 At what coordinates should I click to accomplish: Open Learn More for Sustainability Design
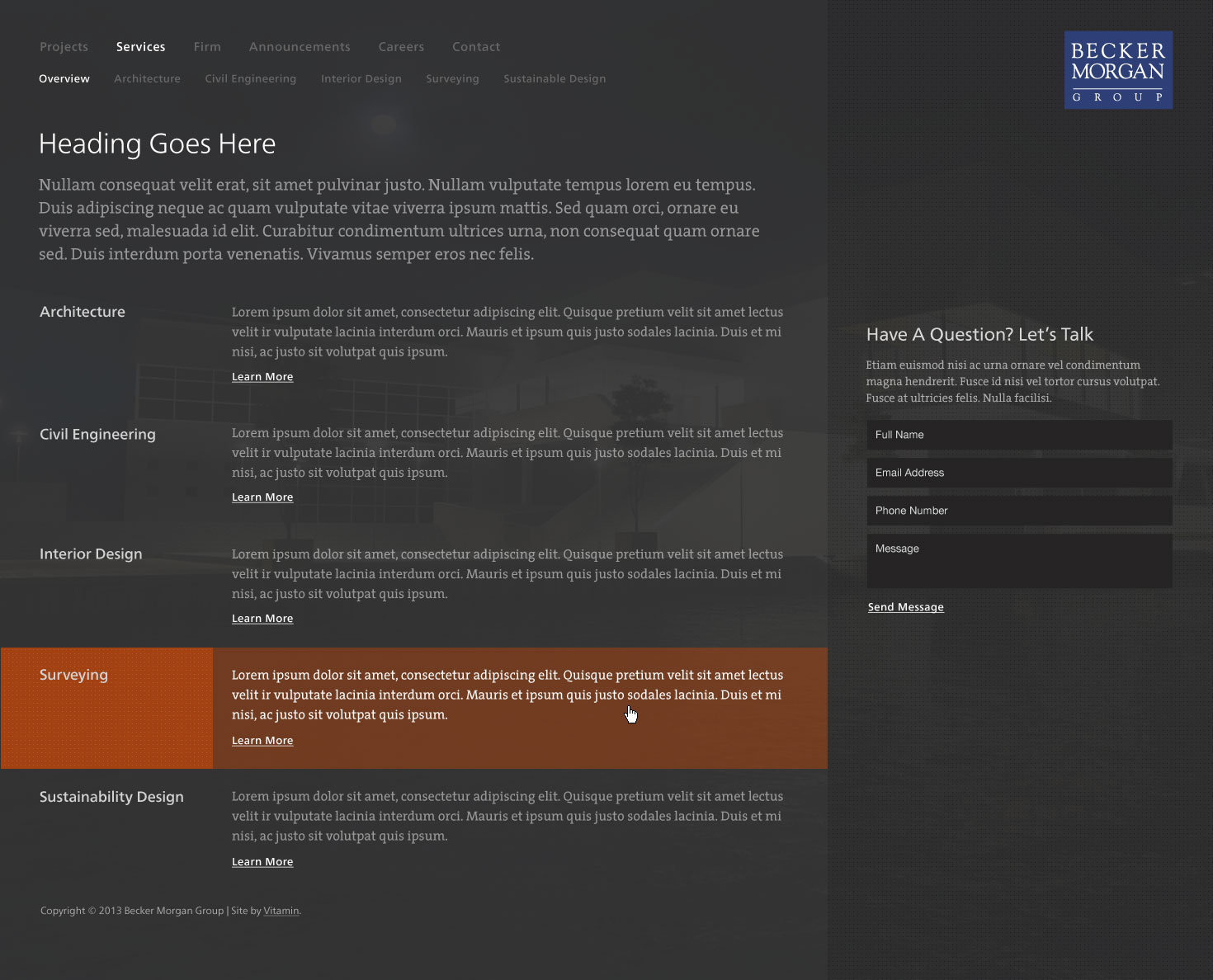(x=262, y=862)
